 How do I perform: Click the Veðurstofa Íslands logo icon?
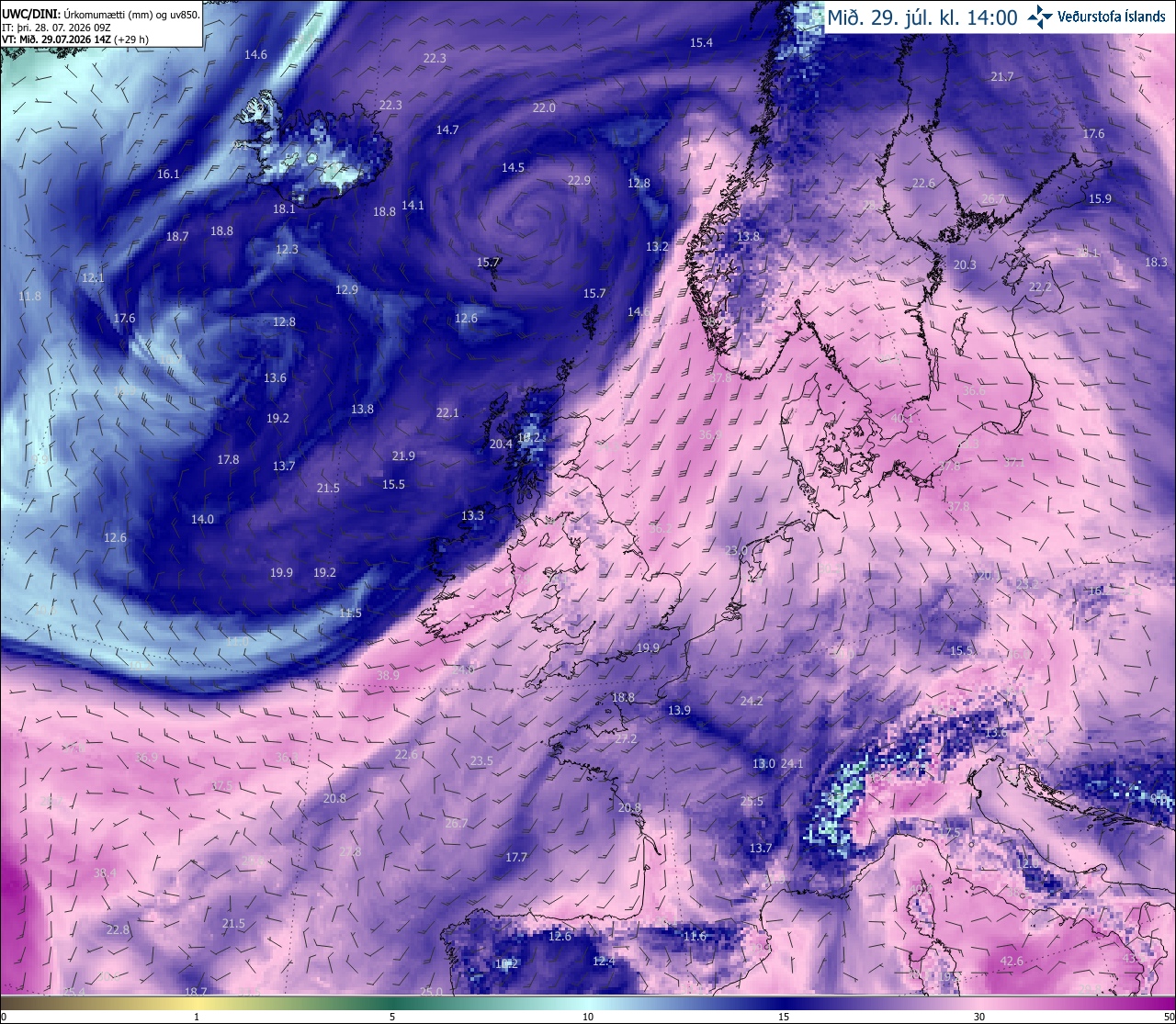1040,16
